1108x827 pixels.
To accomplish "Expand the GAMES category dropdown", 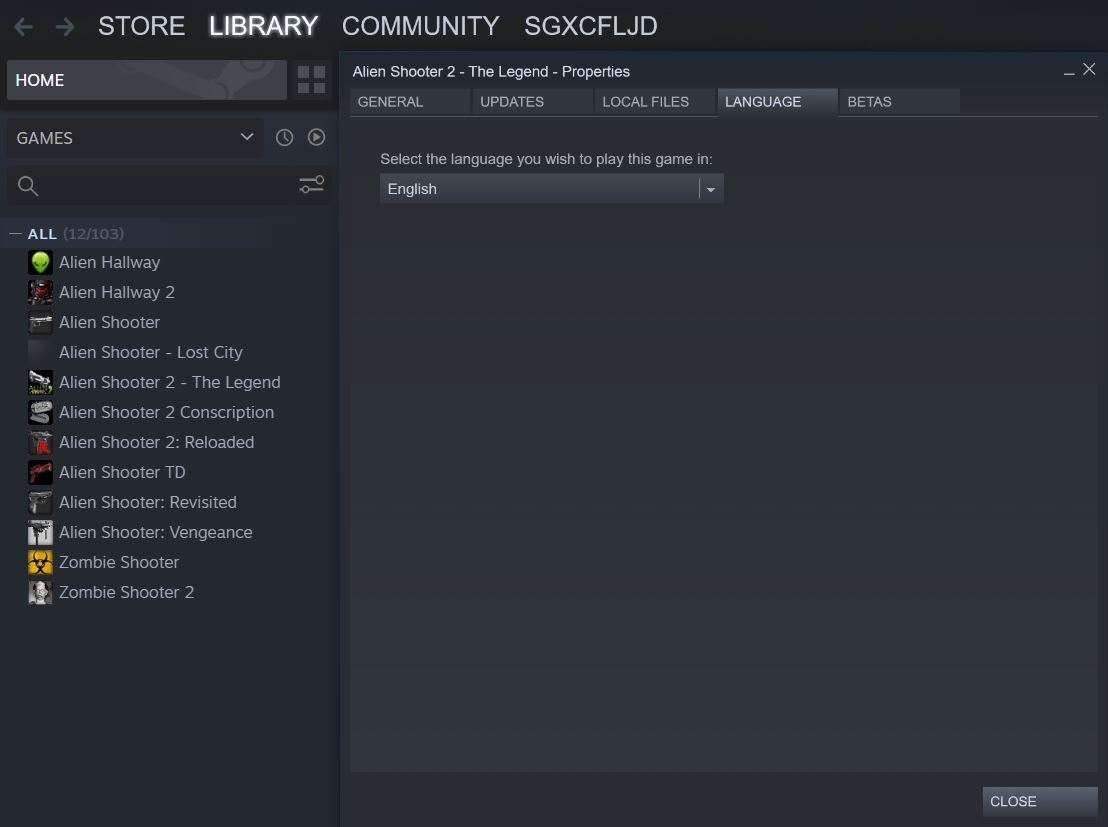I will click(x=134, y=138).
